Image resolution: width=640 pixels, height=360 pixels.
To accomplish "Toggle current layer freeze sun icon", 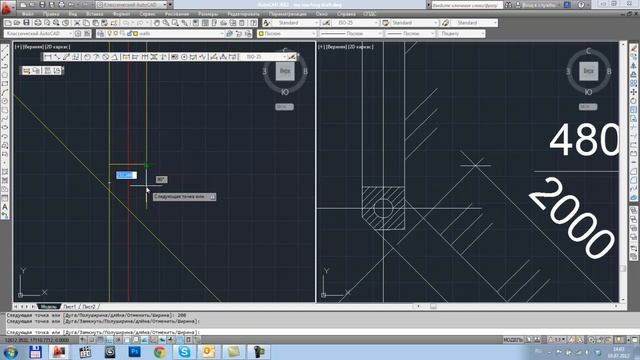I will [116, 33].
